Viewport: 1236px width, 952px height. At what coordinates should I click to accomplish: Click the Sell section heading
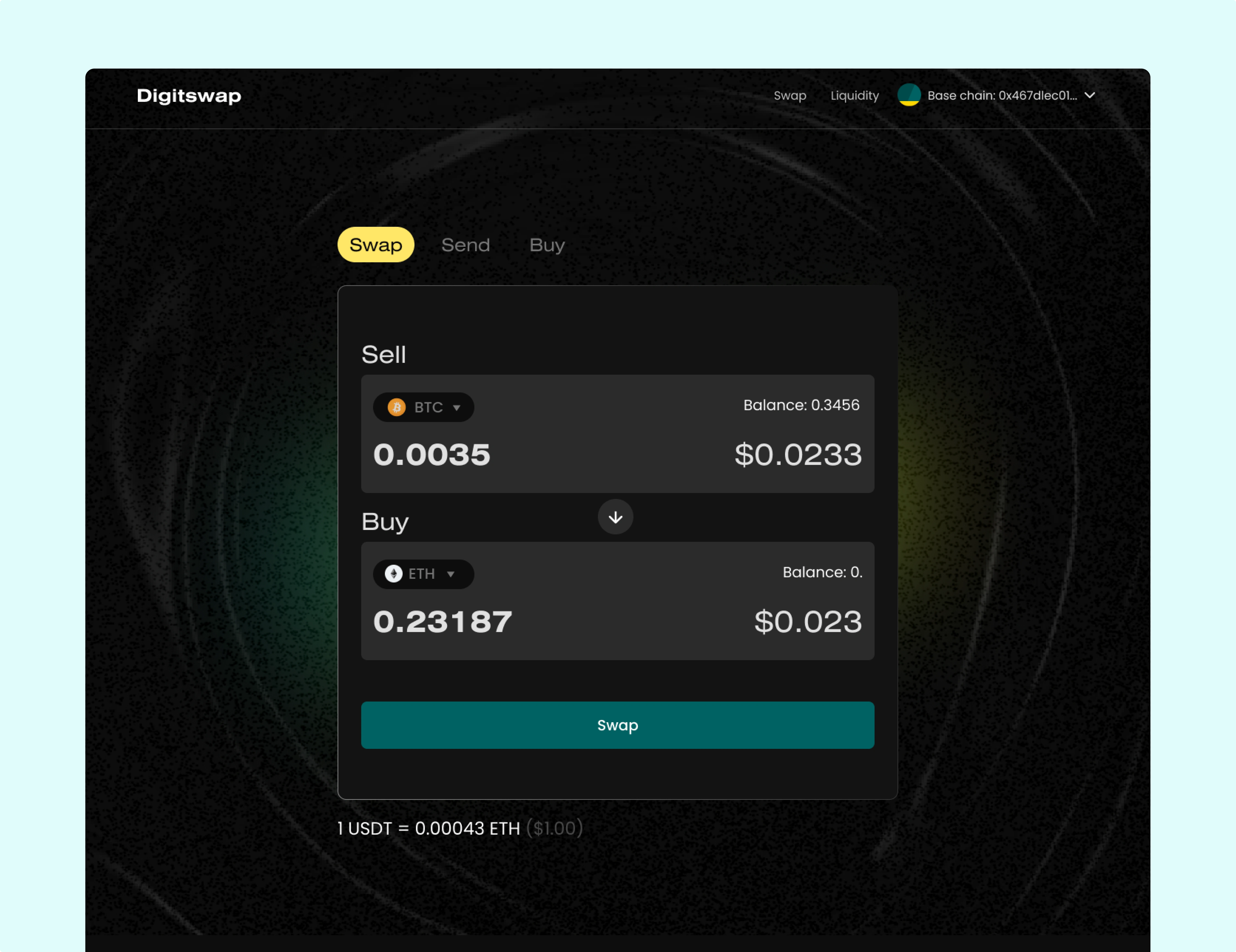tap(384, 355)
